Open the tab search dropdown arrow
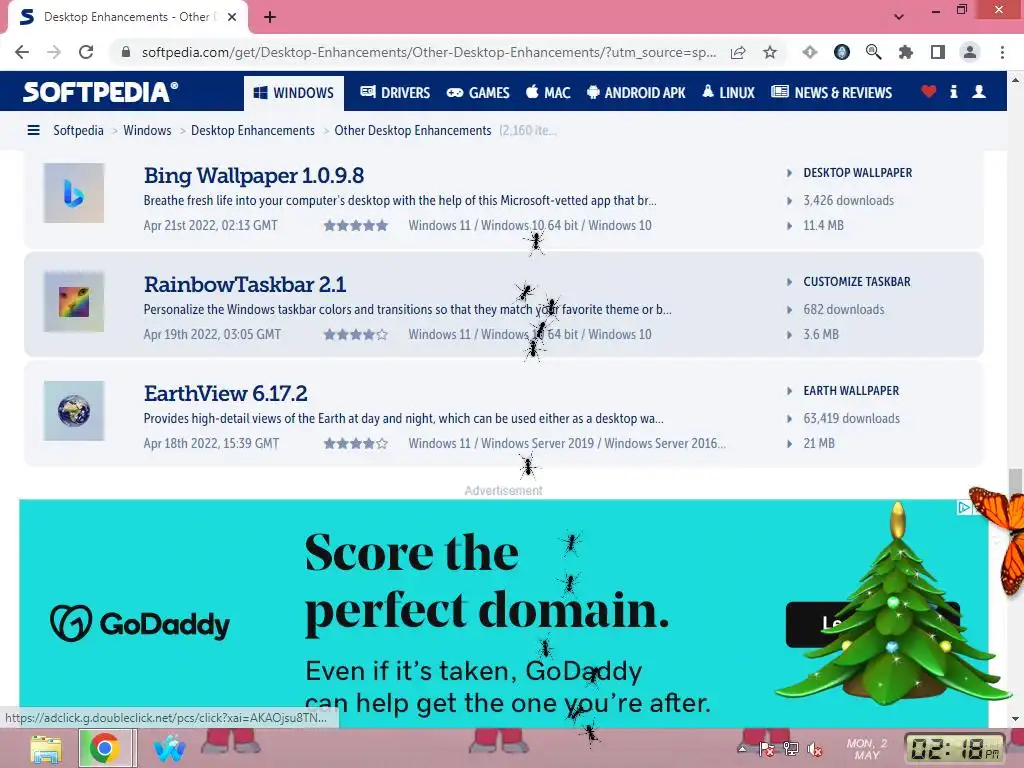 899,17
